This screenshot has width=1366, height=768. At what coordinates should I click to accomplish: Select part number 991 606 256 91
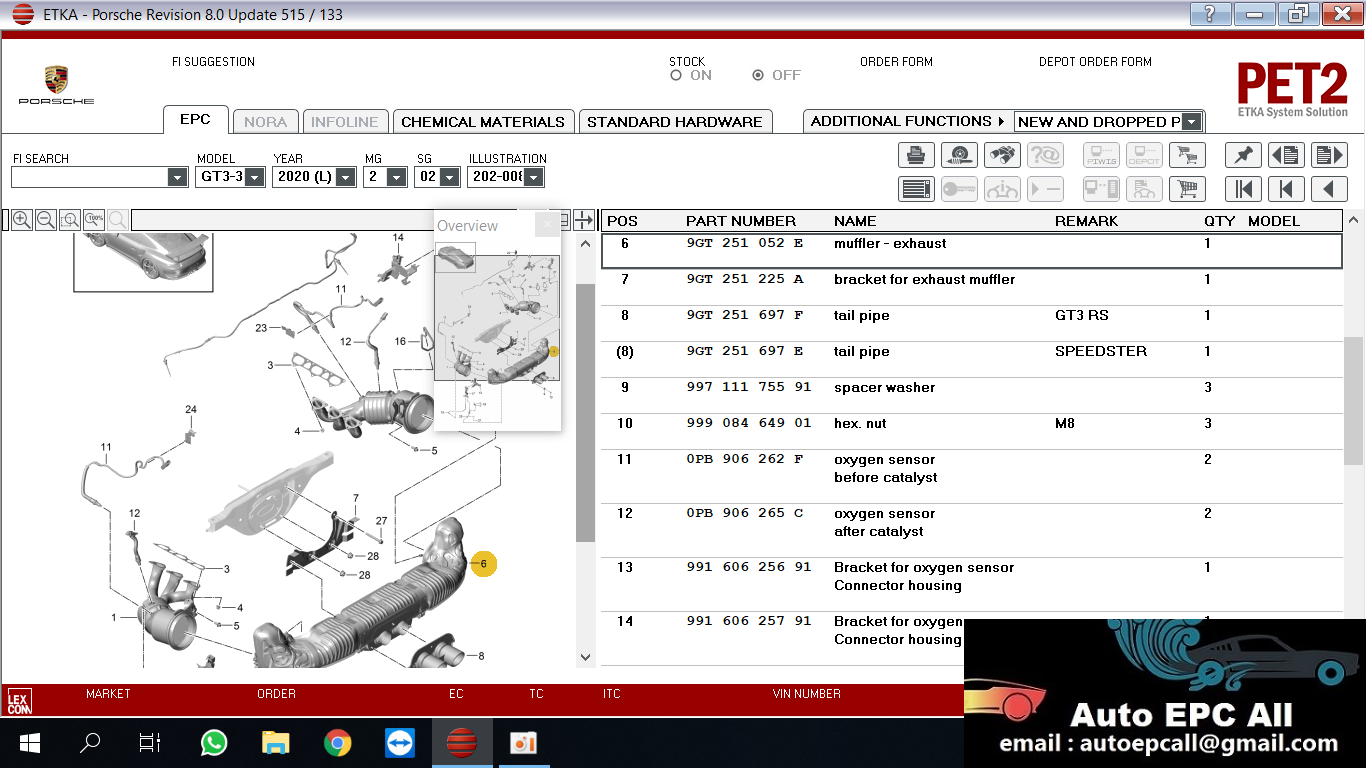tap(749, 568)
